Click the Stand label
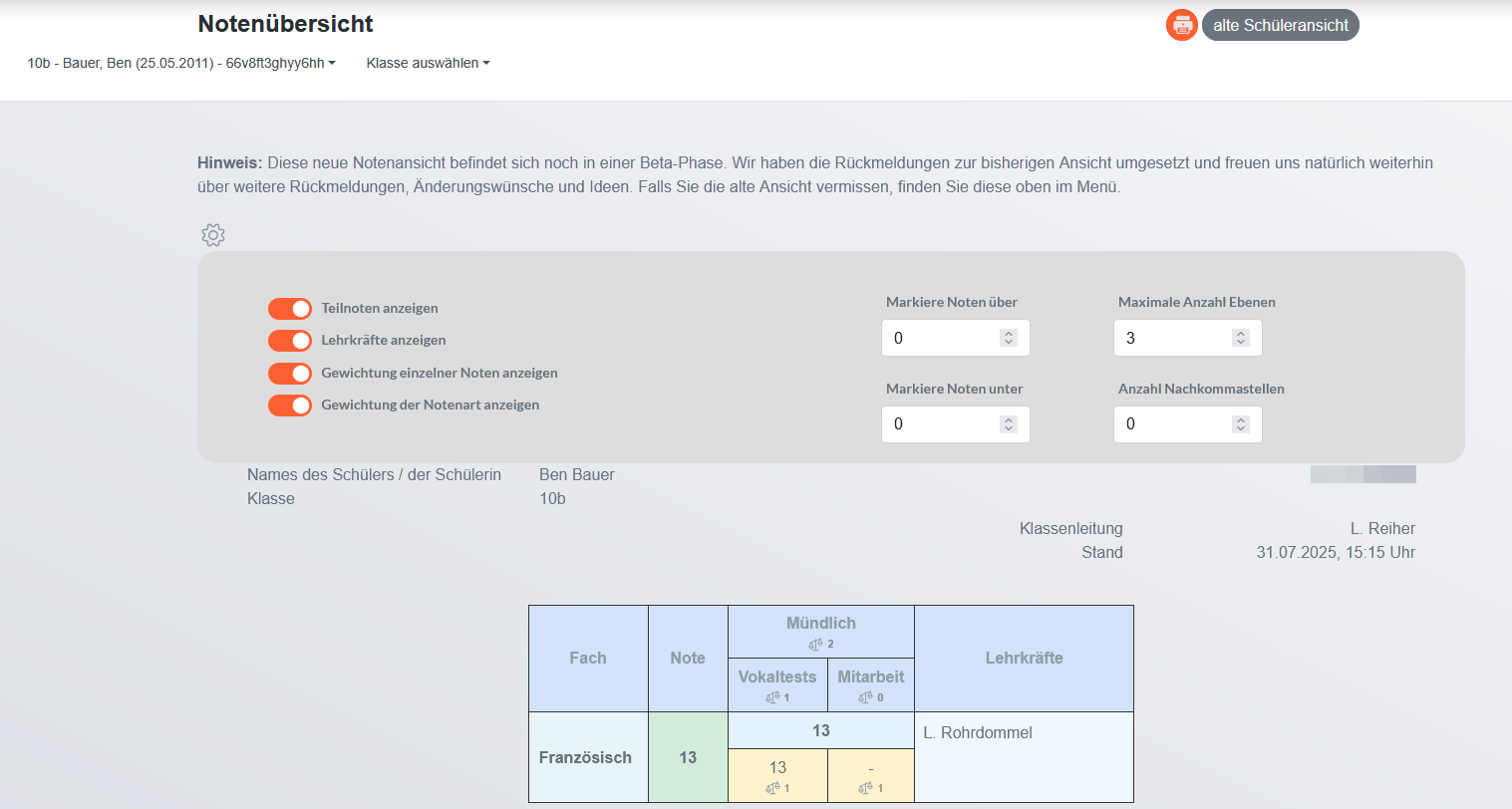Viewport: 1512px width, 809px height. [1102, 552]
